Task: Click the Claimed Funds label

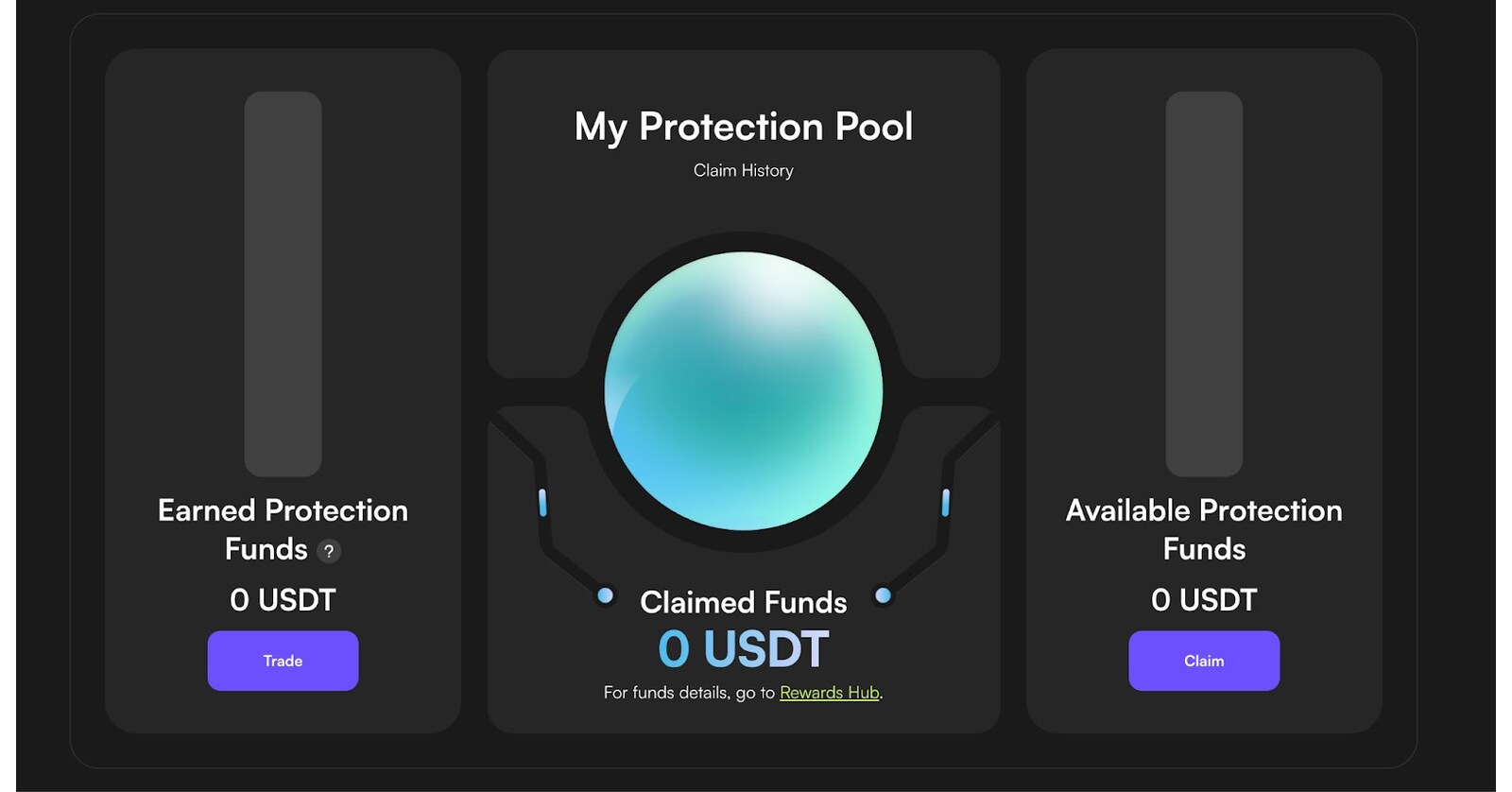Action: click(x=744, y=602)
